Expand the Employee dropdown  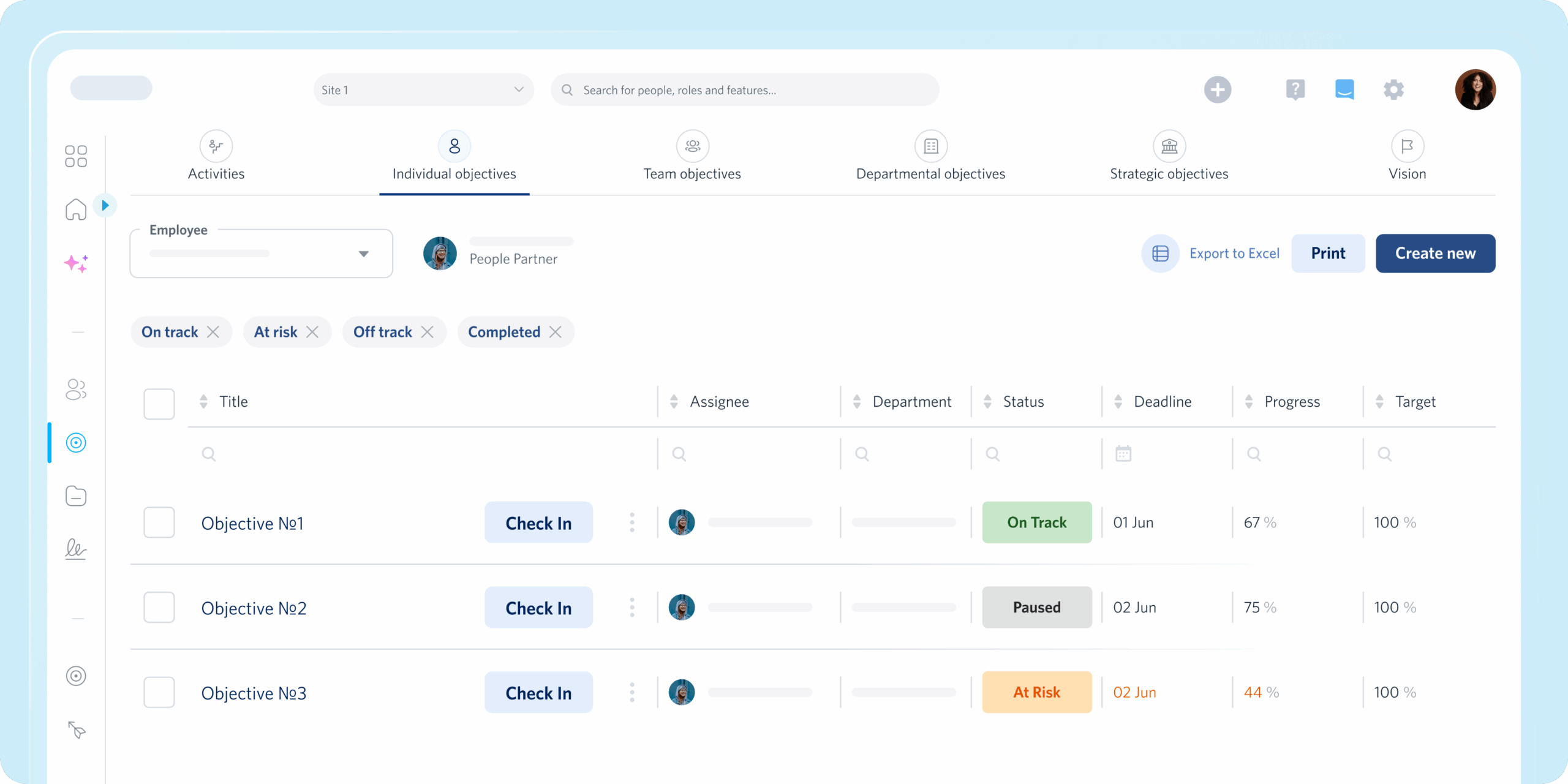point(262,254)
